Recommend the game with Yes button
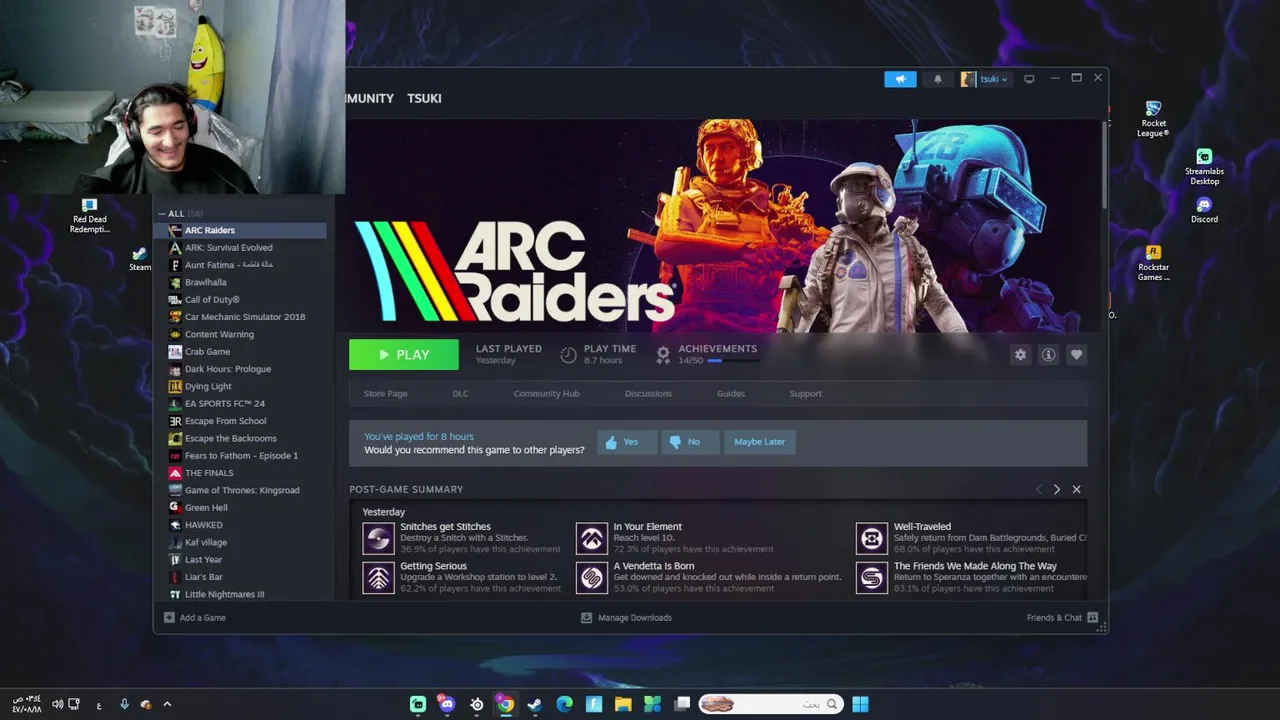1280x720 pixels. (x=627, y=442)
